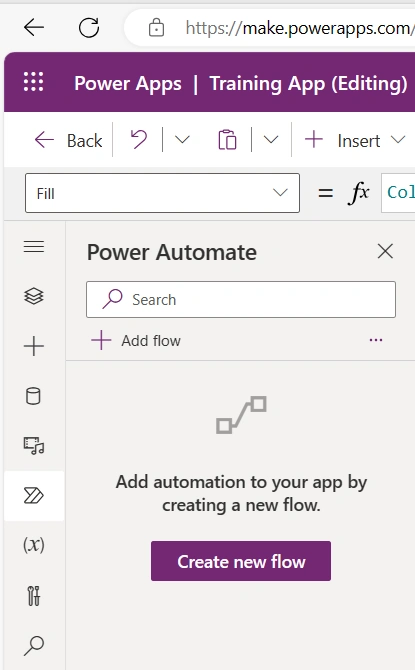
Task: Click inside the formula bar
Action: point(398,193)
